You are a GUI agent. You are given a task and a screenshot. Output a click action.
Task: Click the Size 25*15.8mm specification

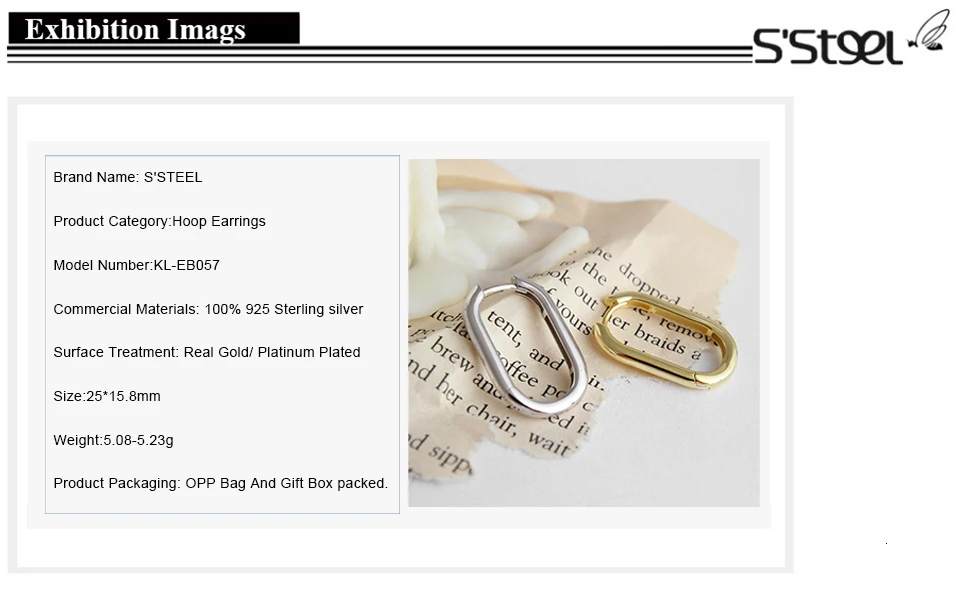click(107, 396)
